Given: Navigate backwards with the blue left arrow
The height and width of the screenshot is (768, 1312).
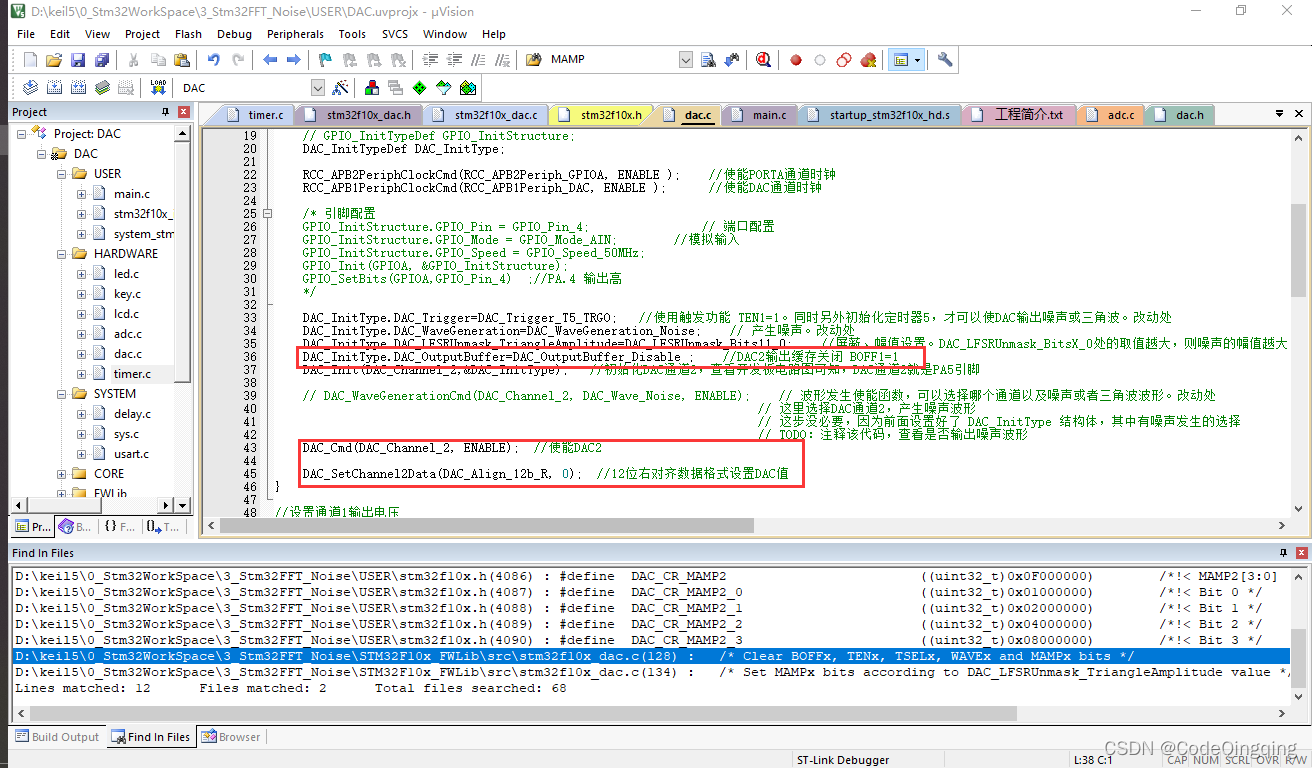Looking at the screenshot, I should [x=270, y=60].
